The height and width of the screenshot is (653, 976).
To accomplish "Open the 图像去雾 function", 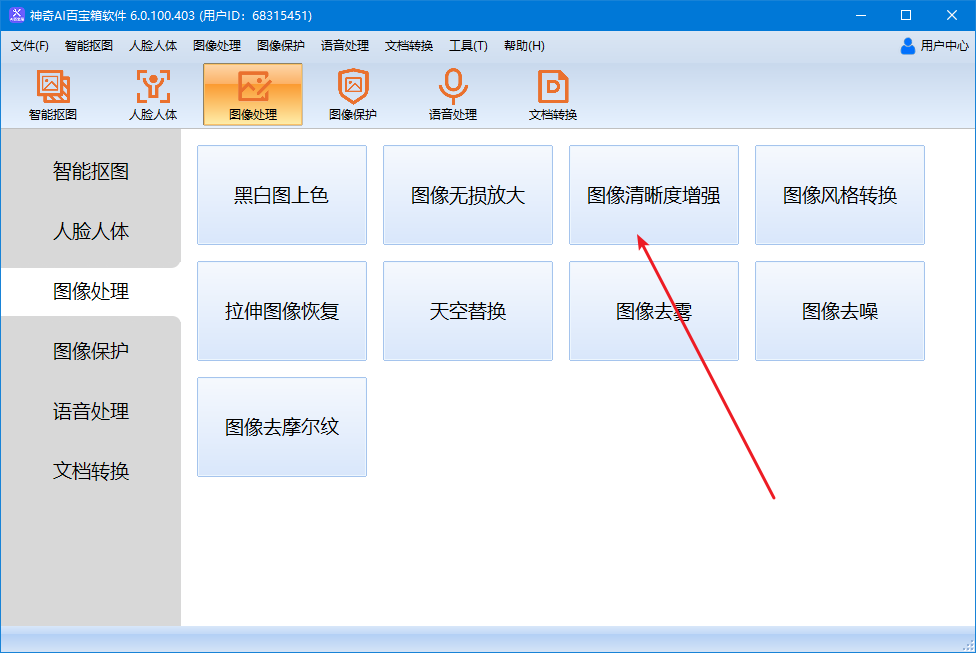I will pyautogui.click(x=654, y=311).
